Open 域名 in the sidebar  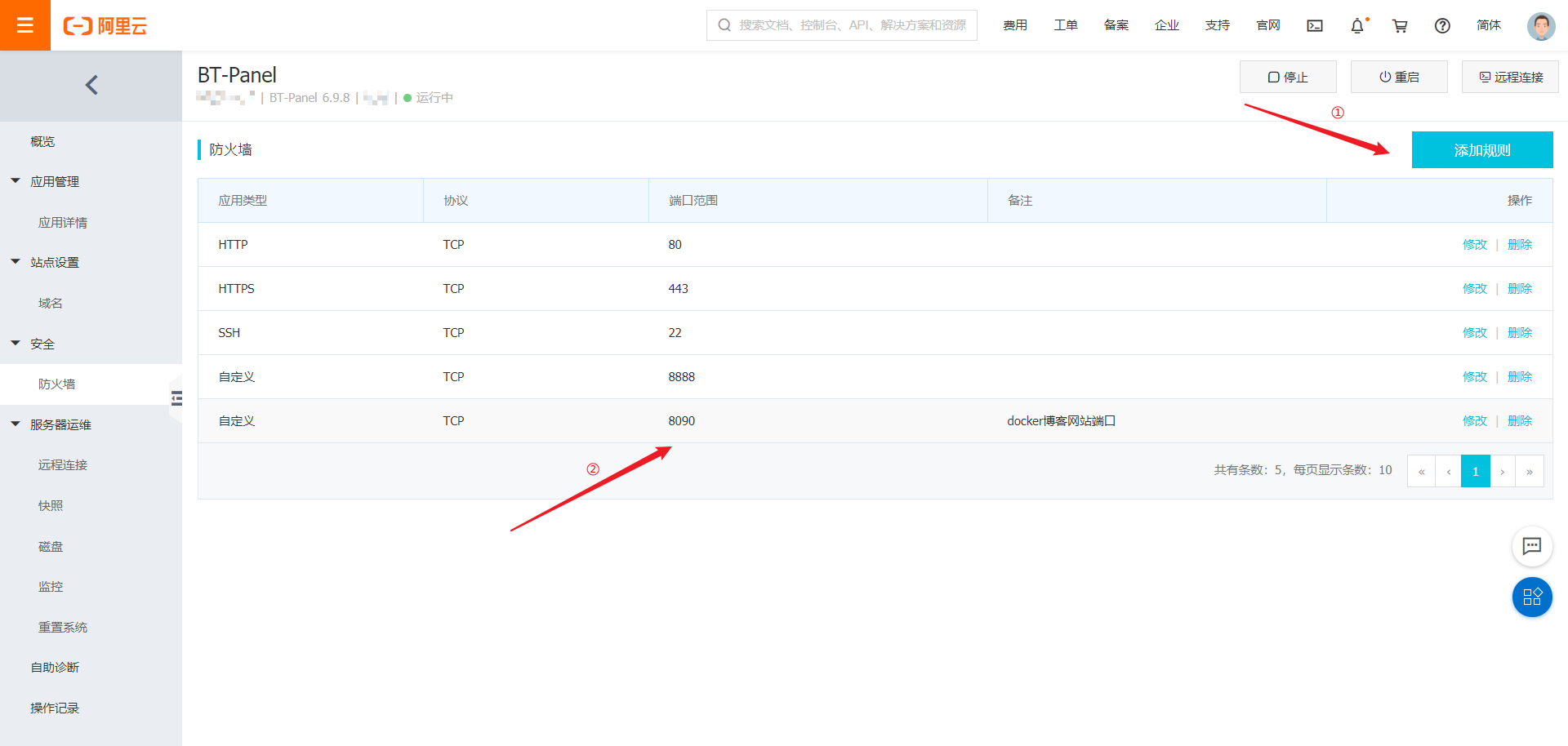click(x=51, y=303)
